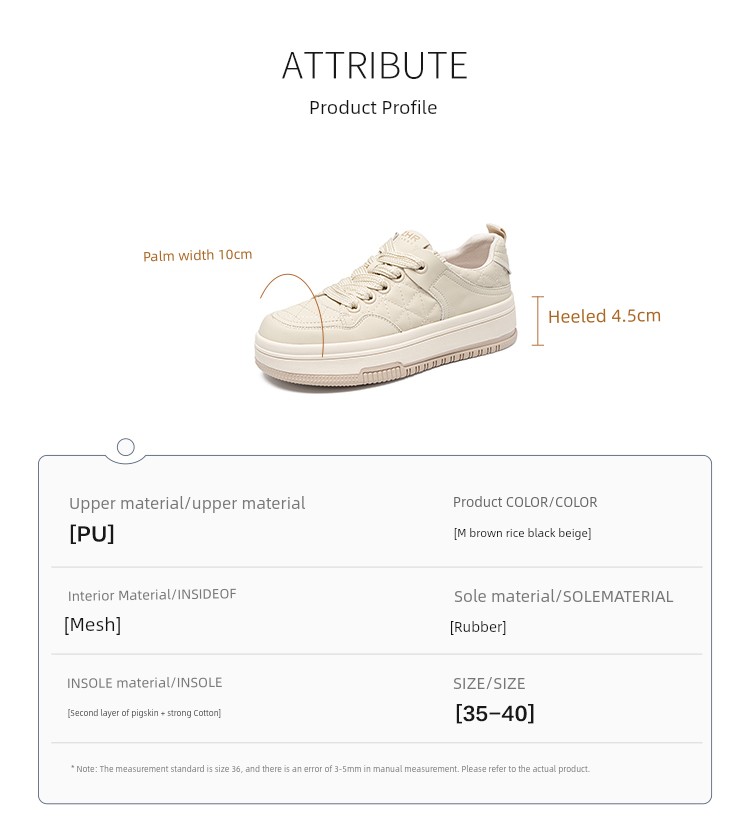The image size is (750, 837).
Task: Click the Product Profile subtitle
Action: point(373,108)
